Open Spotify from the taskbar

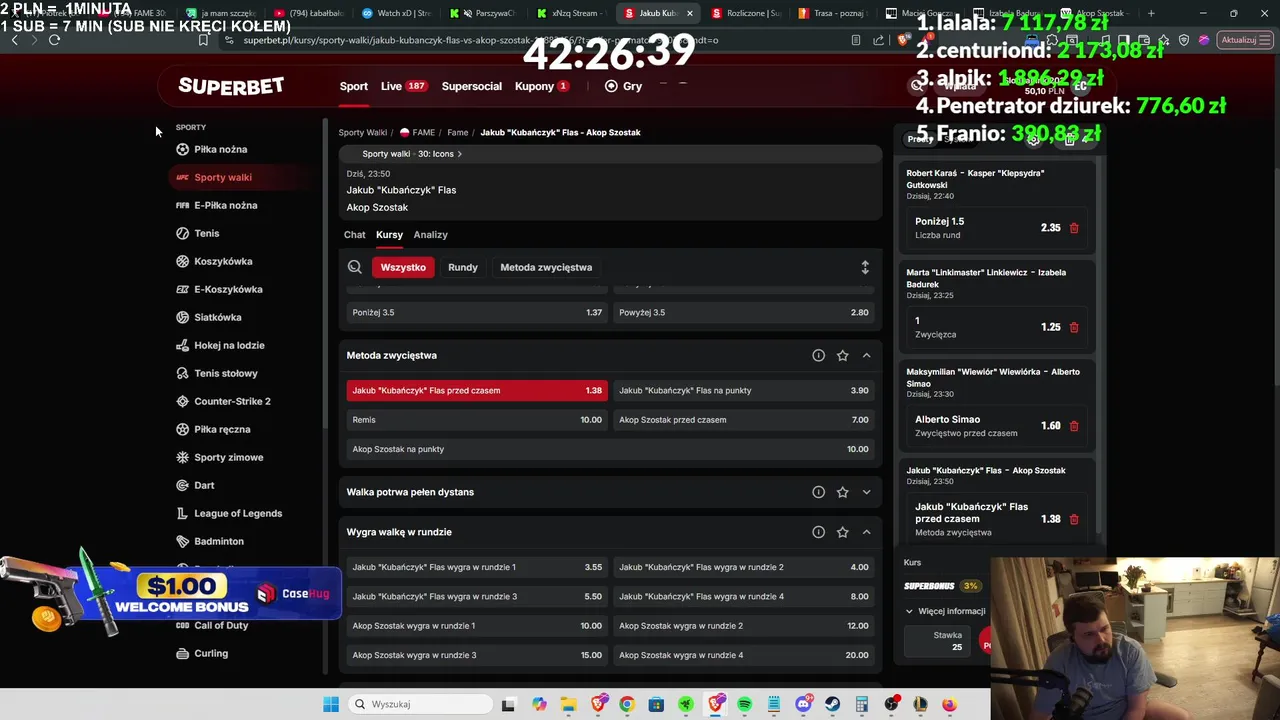(744, 704)
